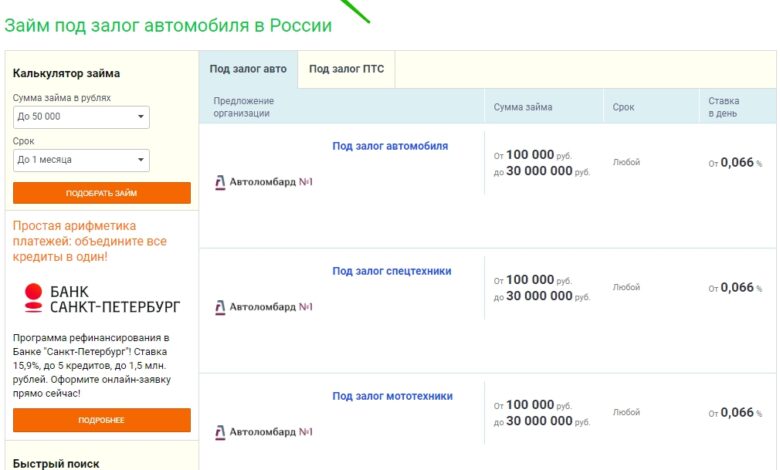Viewport: 780px width, 470px height.
Task: Click the Простая арифметика платежей ad headline
Action: [90, 241]
